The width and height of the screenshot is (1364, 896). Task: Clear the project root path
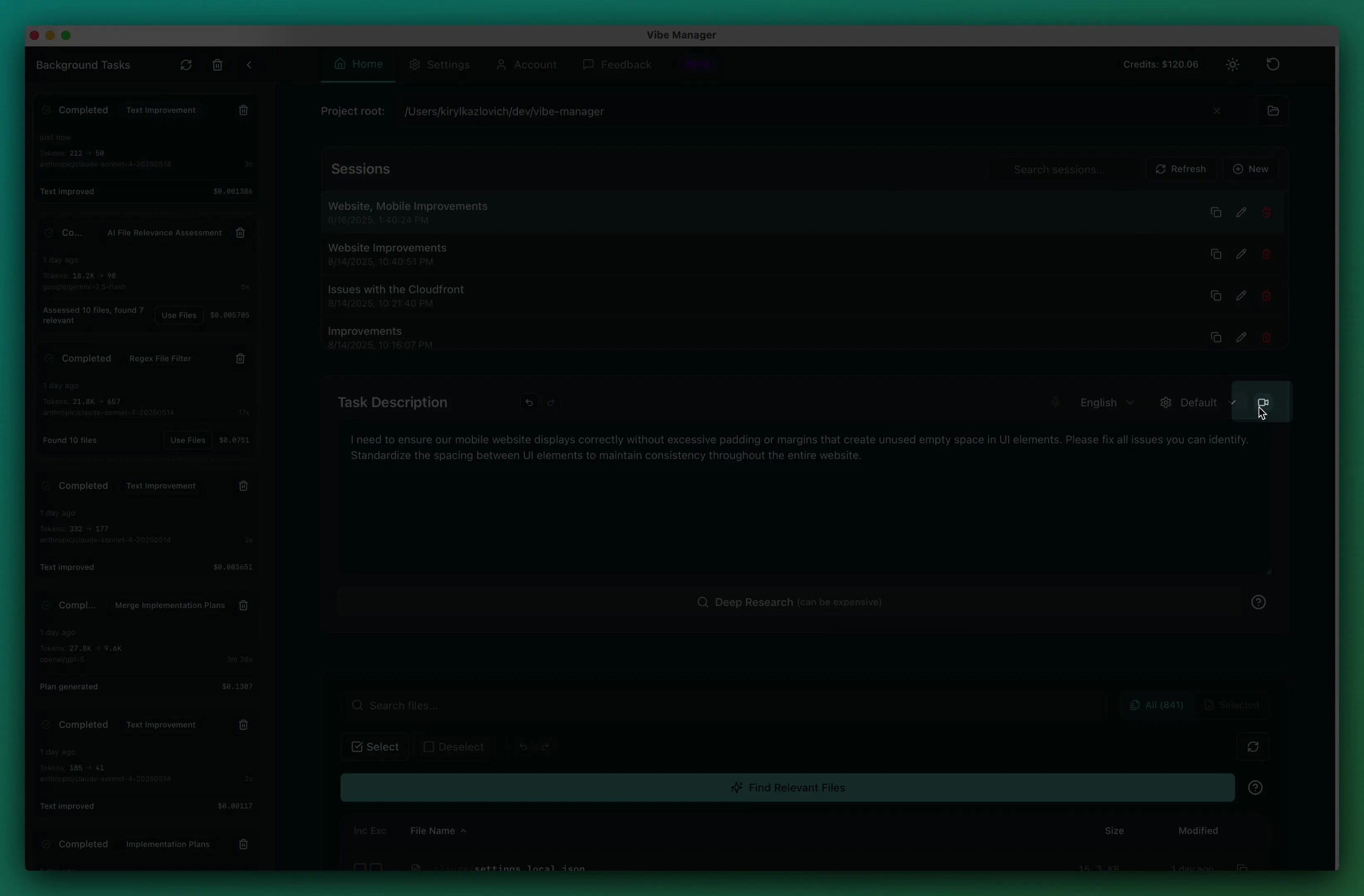[x=1216, y=111]
